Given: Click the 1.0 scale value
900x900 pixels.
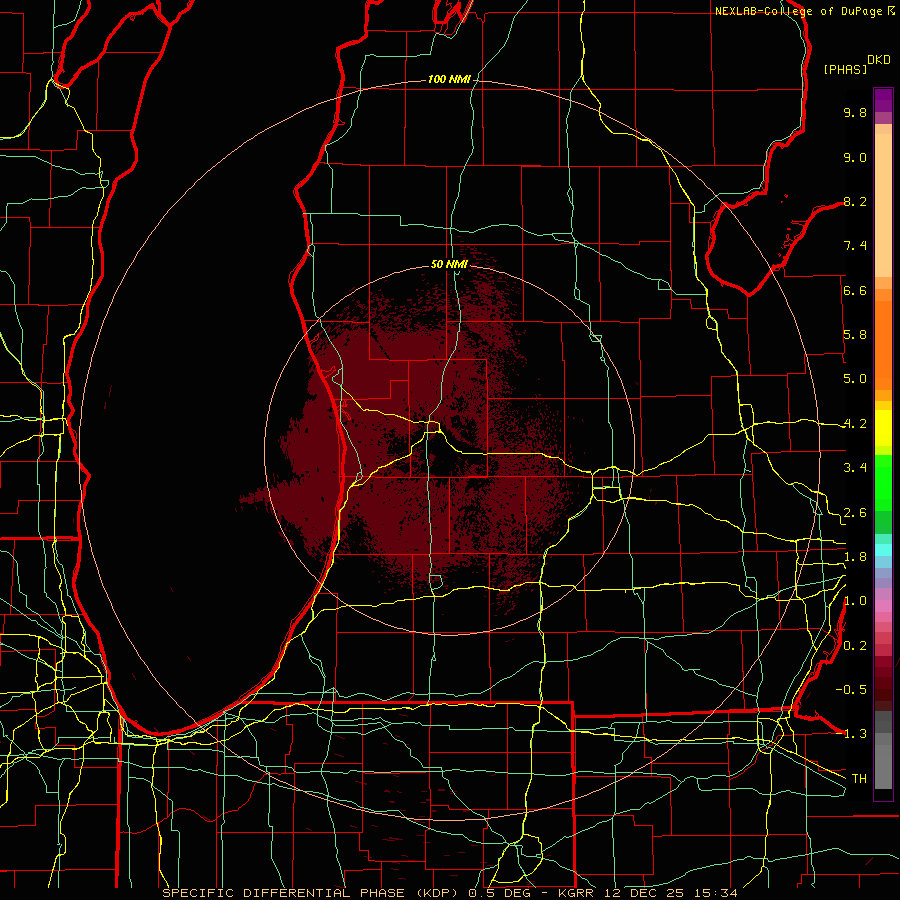Looking at the screenshot, I should 855,601.
